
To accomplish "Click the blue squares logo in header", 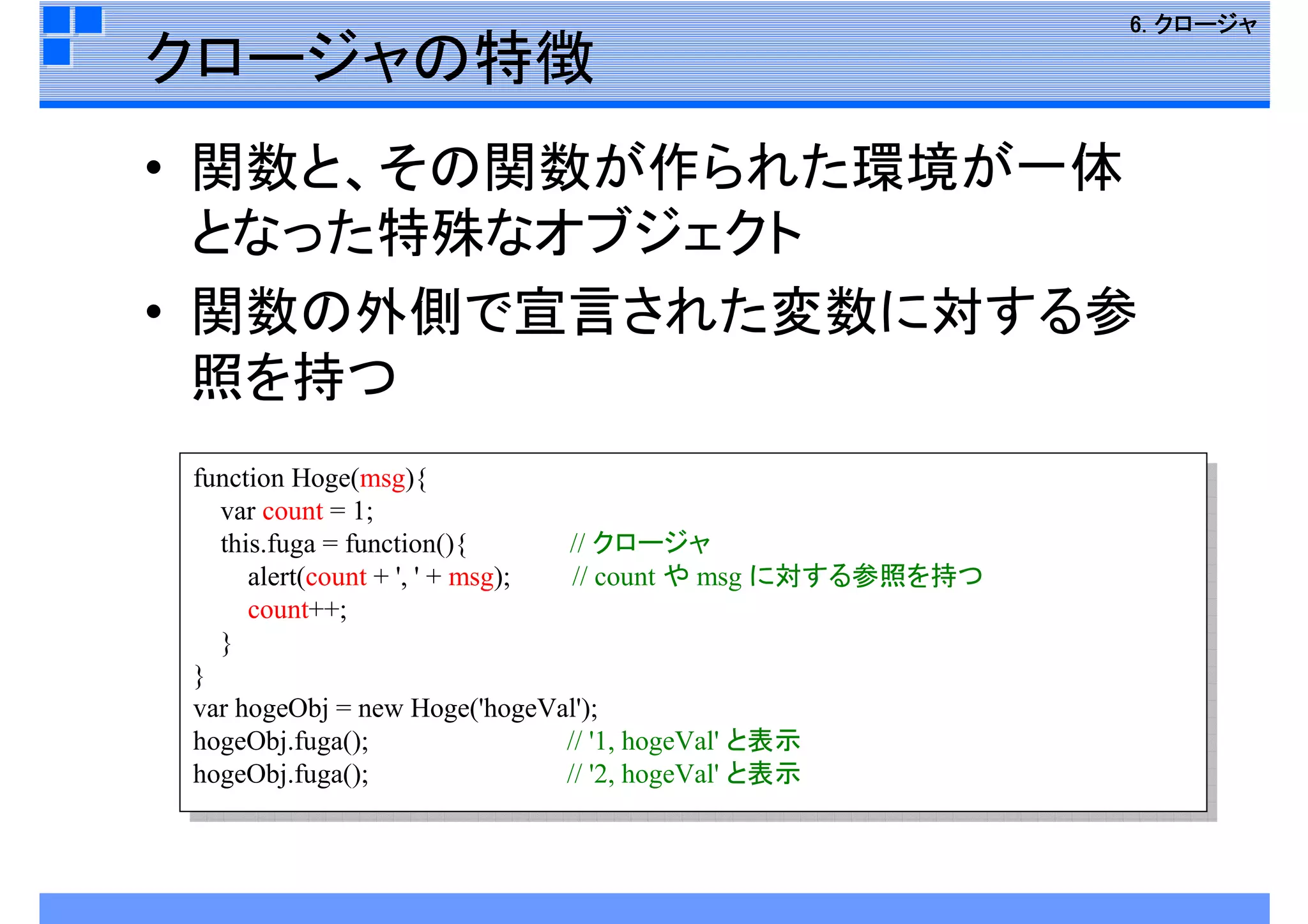I will (x=72, y=36).
